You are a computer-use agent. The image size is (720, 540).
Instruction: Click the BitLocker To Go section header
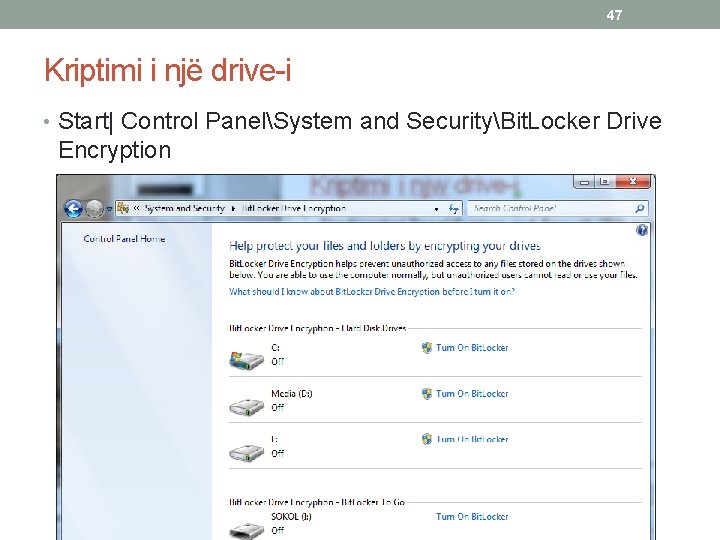point(317,502)
